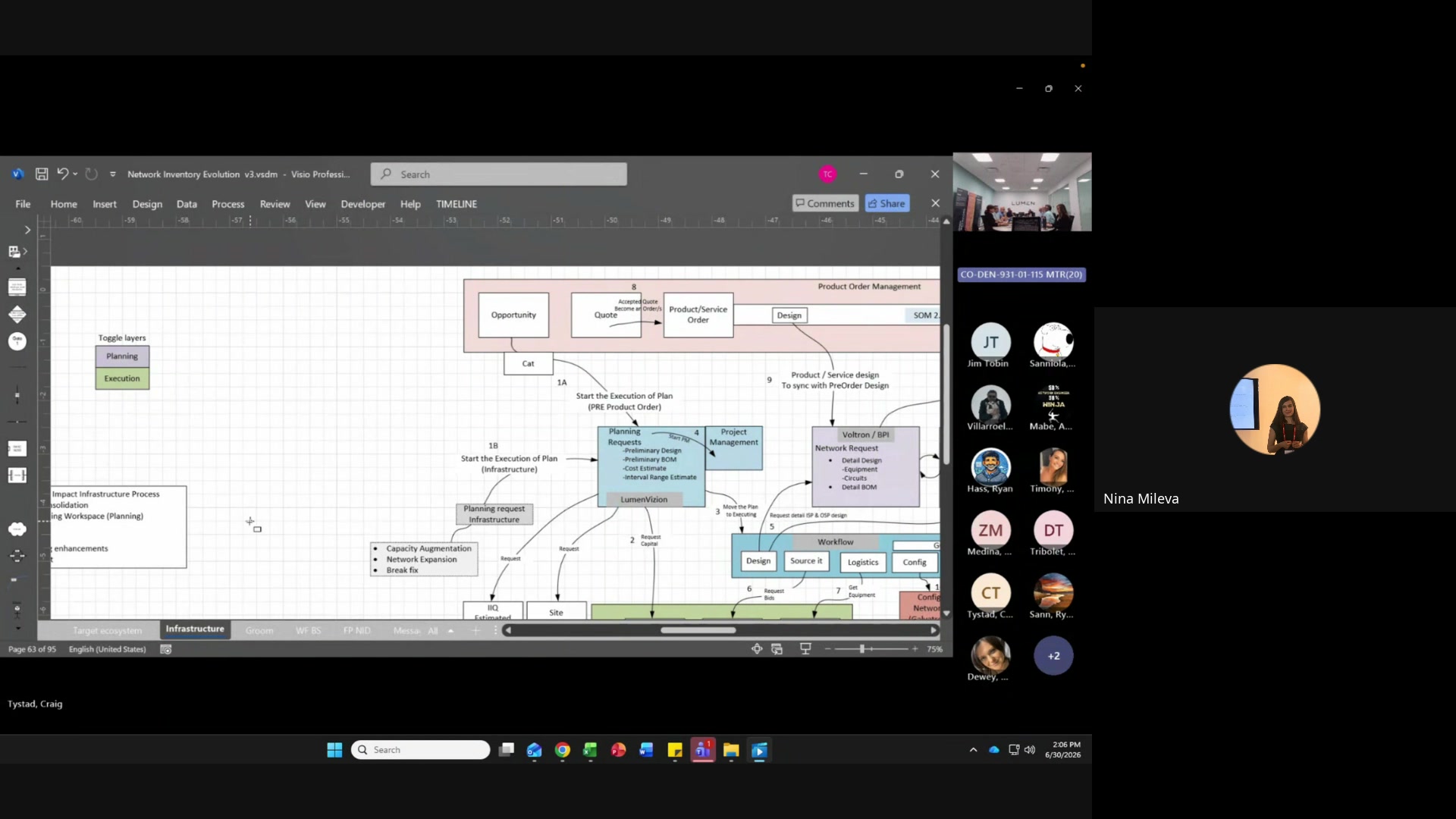The height and width of the screenshot is (819, 1456).
Task: Open Windows Start menu
Action: click(x=334, y=750)
